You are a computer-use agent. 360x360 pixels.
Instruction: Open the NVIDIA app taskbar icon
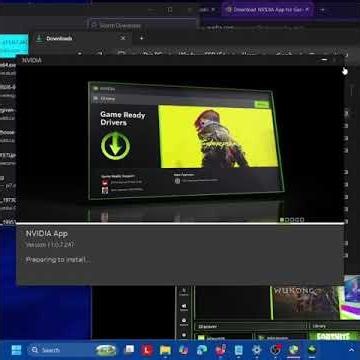pyautogui.click(x=312, y=350)
